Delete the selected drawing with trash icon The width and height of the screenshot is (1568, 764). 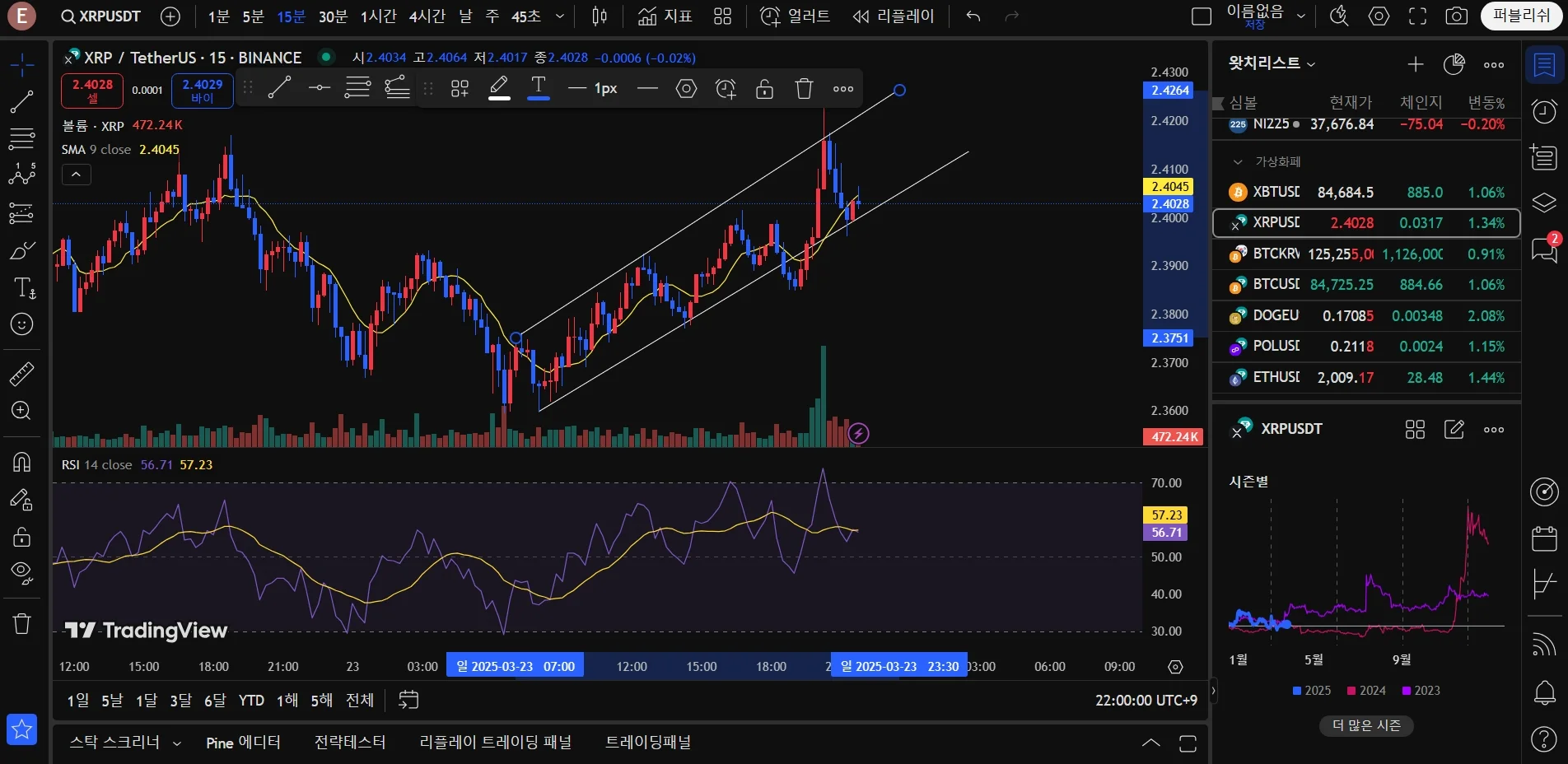coord(804,89)
